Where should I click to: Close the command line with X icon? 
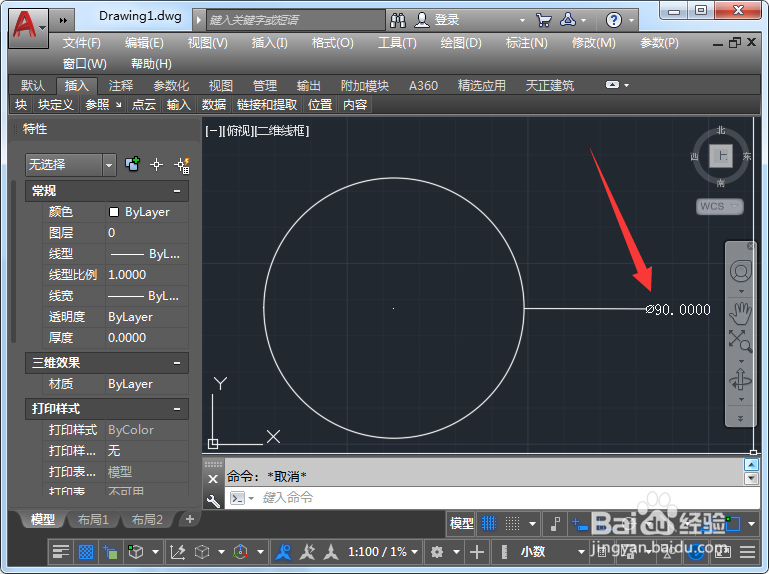click(213, 479)
